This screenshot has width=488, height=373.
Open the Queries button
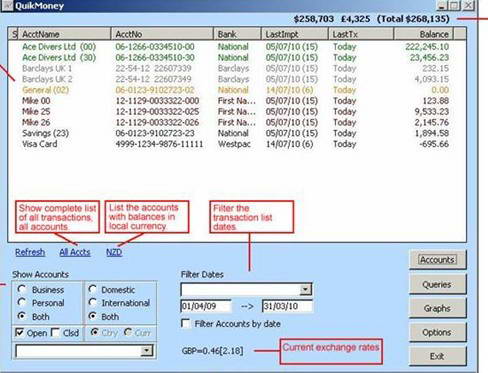point(437,284)
